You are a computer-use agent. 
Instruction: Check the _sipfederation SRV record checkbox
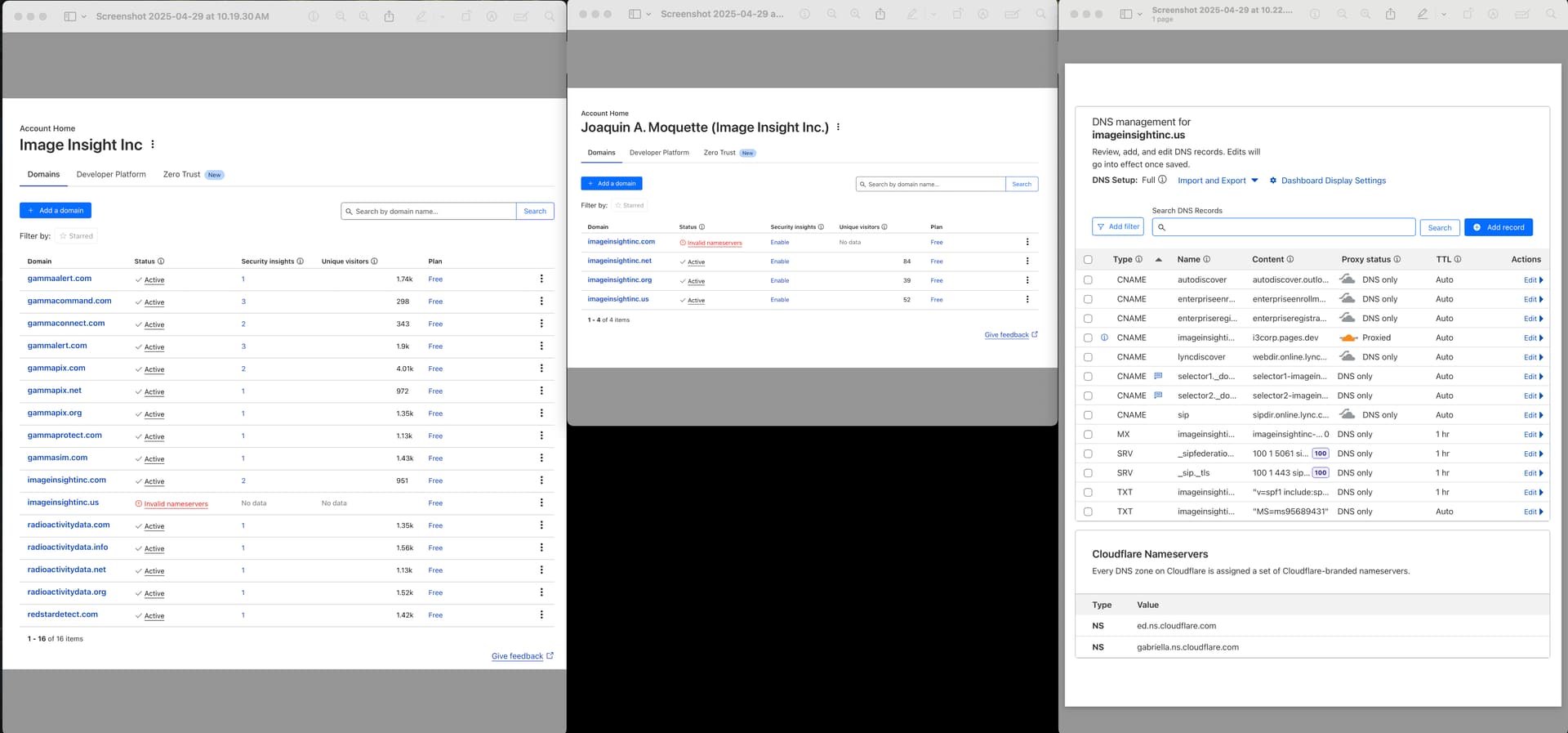[x=1088, y=454]
